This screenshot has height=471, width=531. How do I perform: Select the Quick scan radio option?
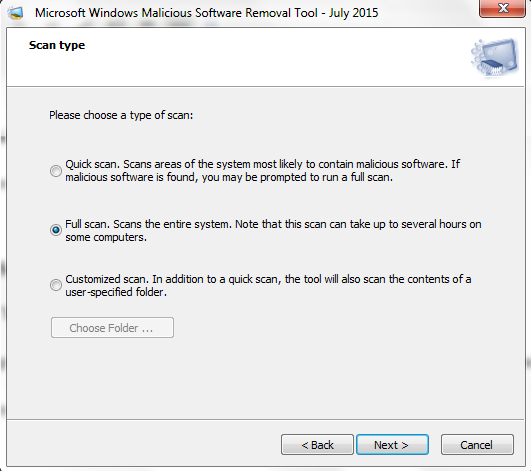point(56,171)
